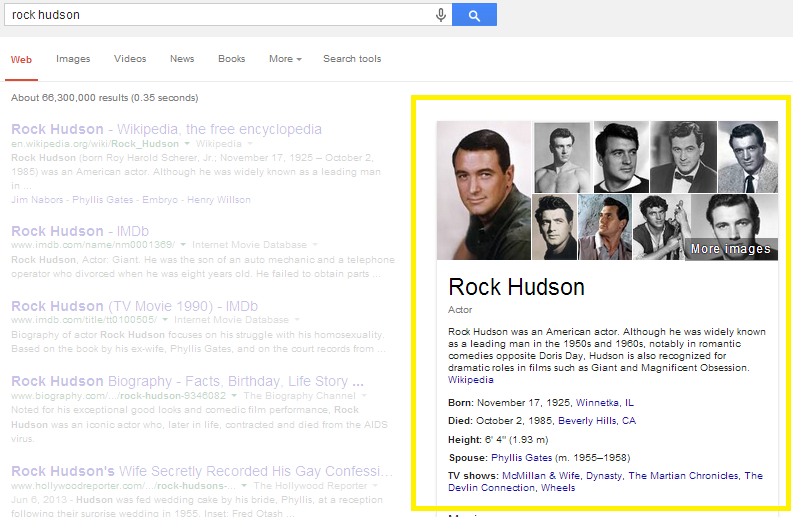Open Search tools options
The image size is (793, 517).
(352, 59)
